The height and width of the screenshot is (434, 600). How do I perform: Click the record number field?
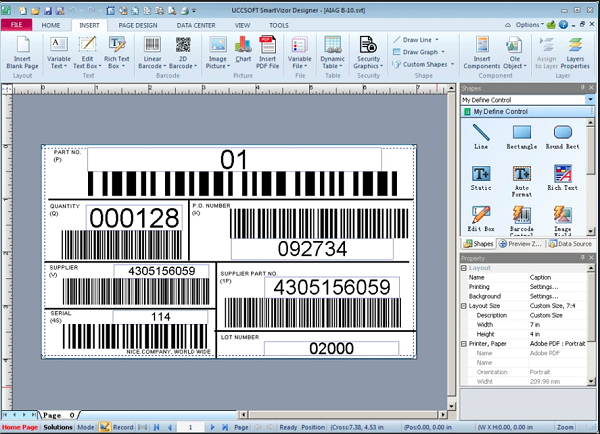[191, 427]
